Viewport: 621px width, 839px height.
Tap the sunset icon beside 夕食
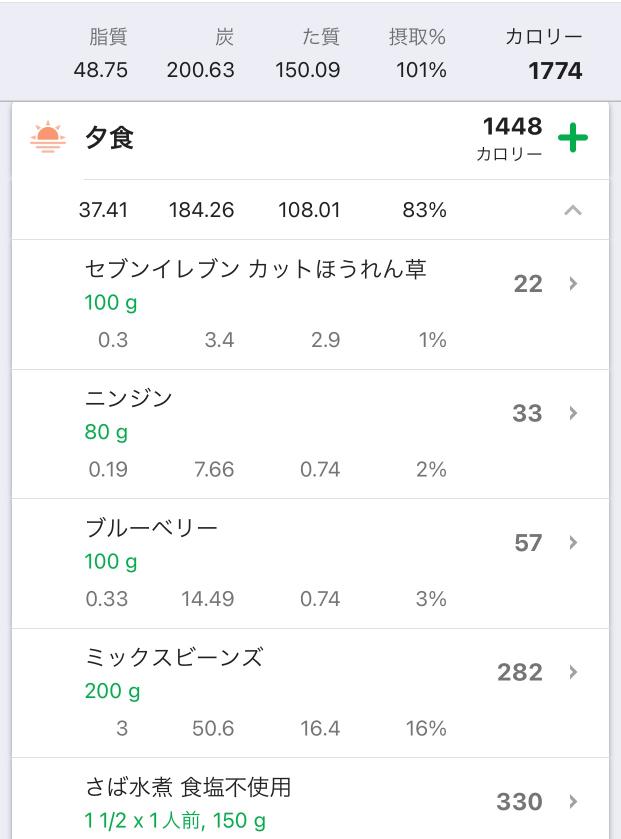[48, 137]
